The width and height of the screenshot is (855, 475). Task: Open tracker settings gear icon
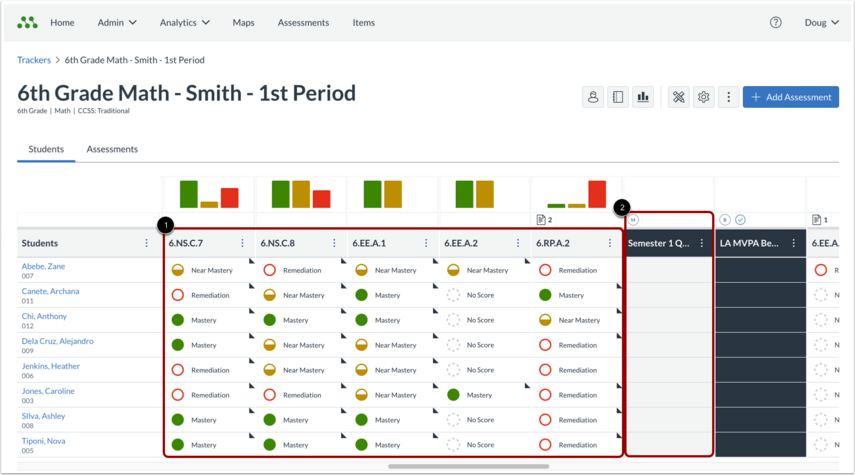pyautogui.click(x=703, y=97)
